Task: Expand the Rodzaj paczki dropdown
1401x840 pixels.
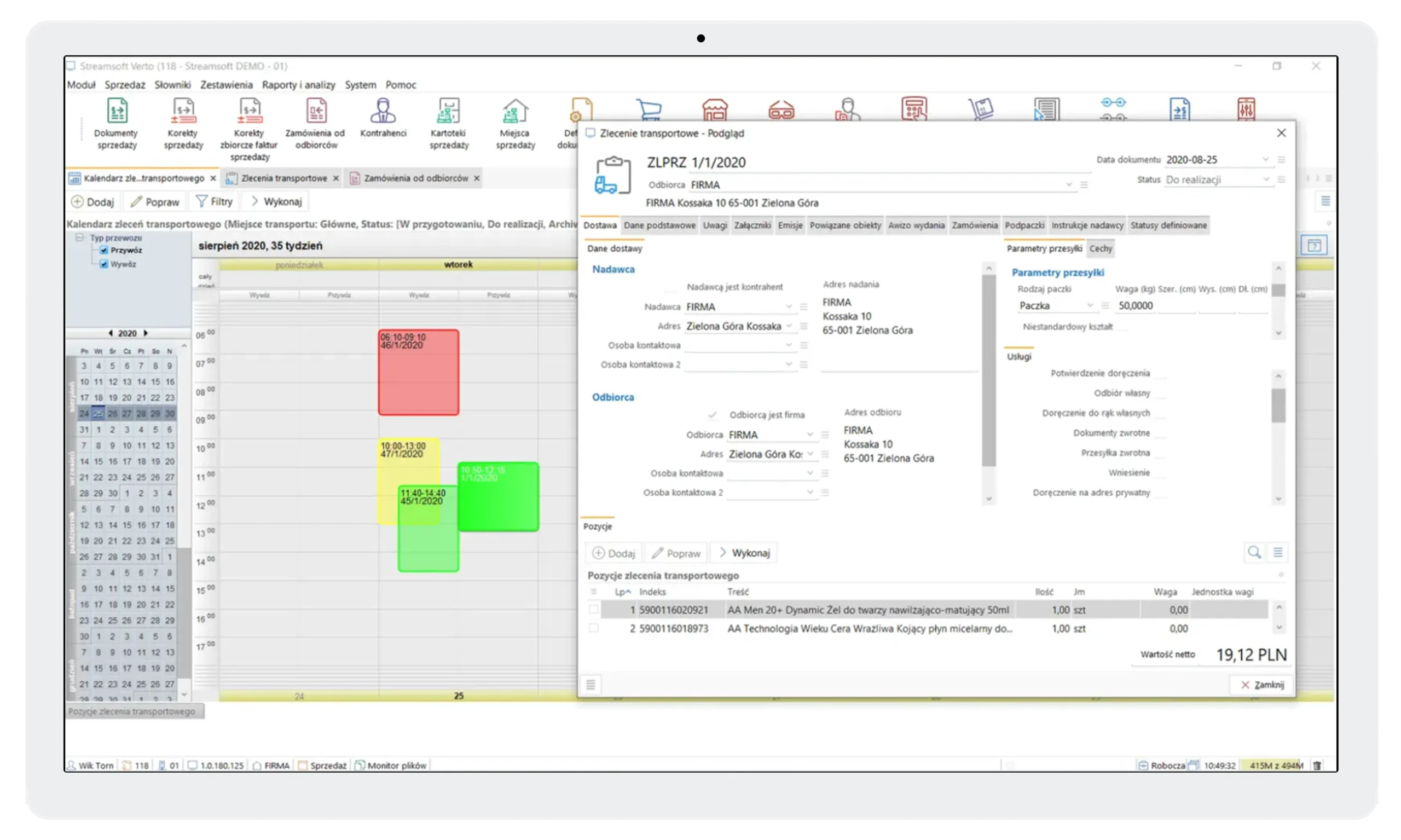Action: [1090, 306]
